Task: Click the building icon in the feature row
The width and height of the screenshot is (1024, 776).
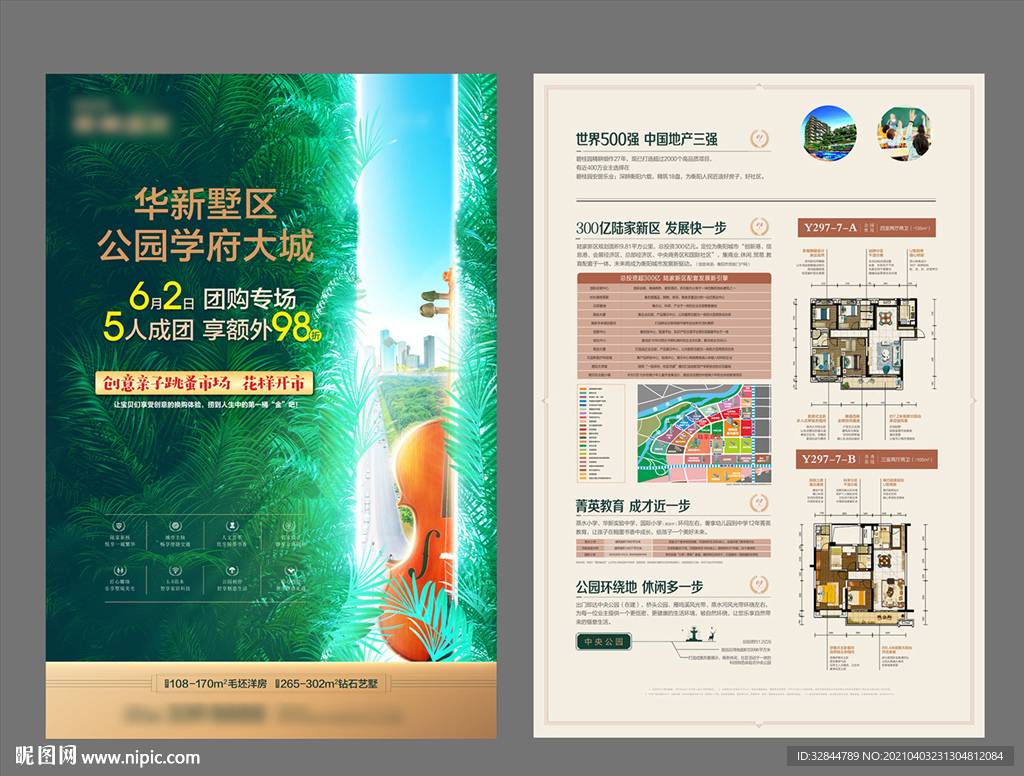Action: point(288,527)
